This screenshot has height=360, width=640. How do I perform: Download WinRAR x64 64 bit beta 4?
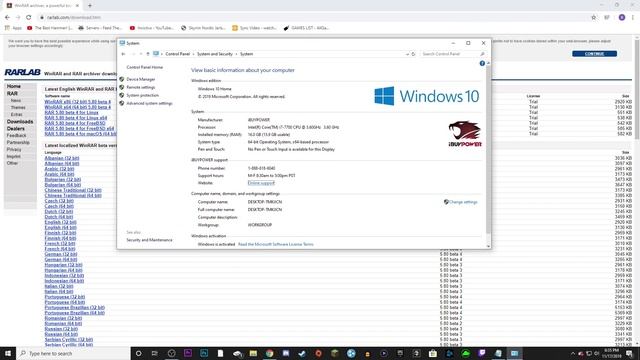coord(78,107)
